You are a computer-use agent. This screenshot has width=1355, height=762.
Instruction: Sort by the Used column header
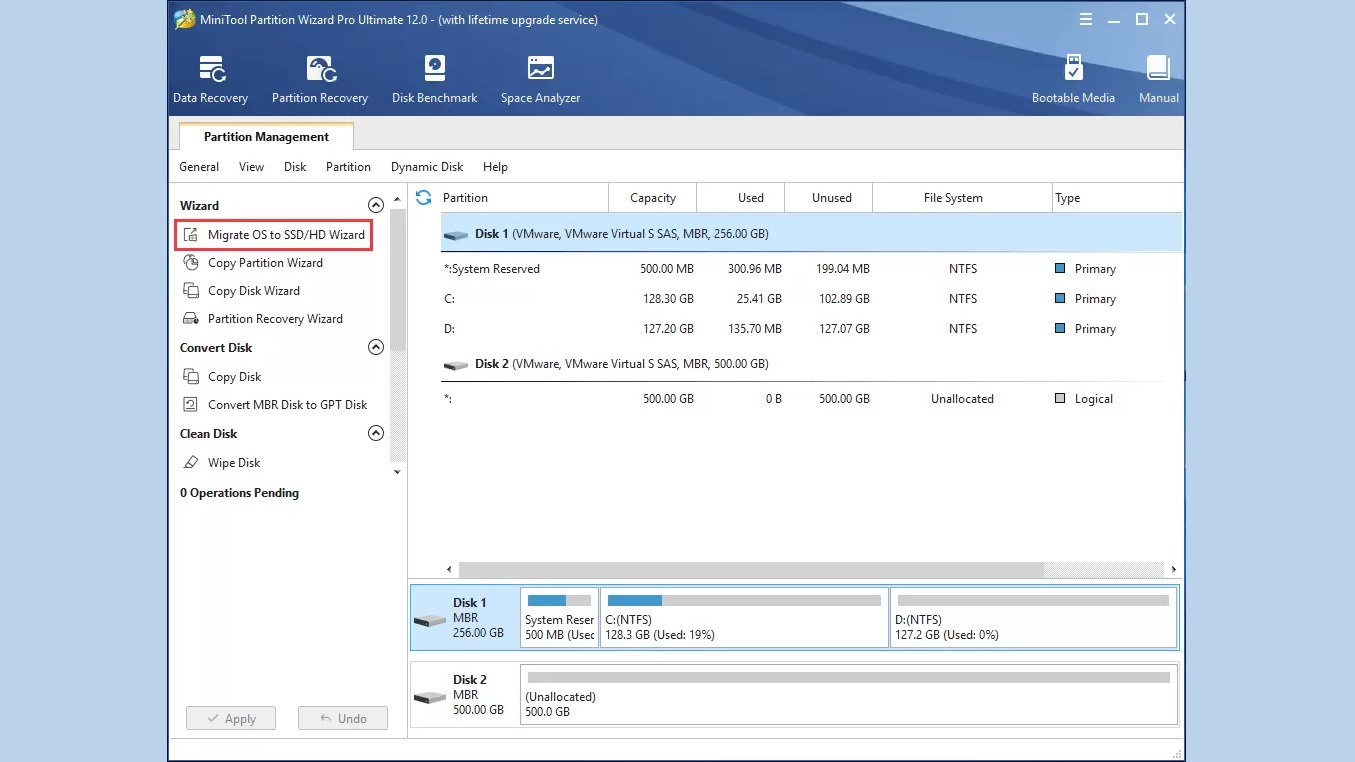(x=741, y=198)
